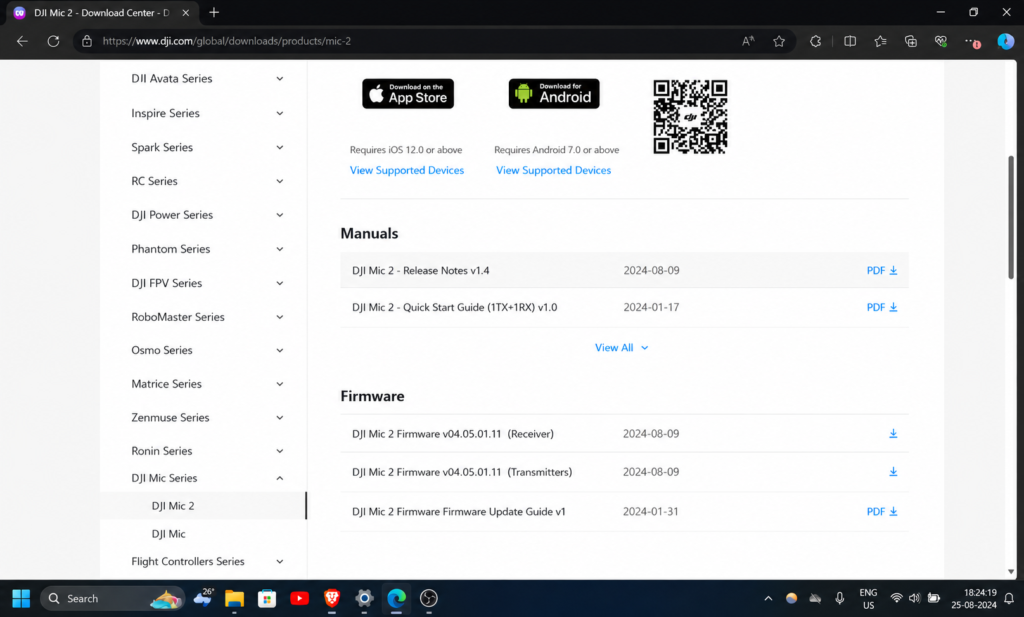
Task: Open File Explorer from taskbar
Action: [234, 598]
